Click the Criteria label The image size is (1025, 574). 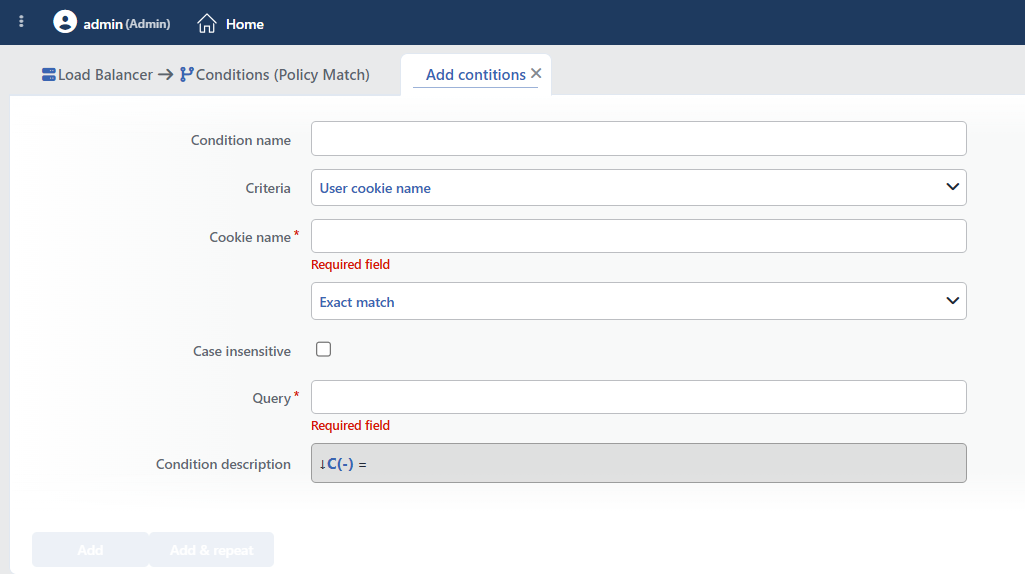point(268,188)
